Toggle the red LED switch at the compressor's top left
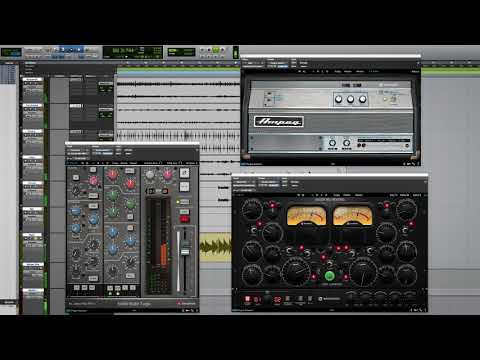This screenshot has height=360, width=480. pos(272,206)
